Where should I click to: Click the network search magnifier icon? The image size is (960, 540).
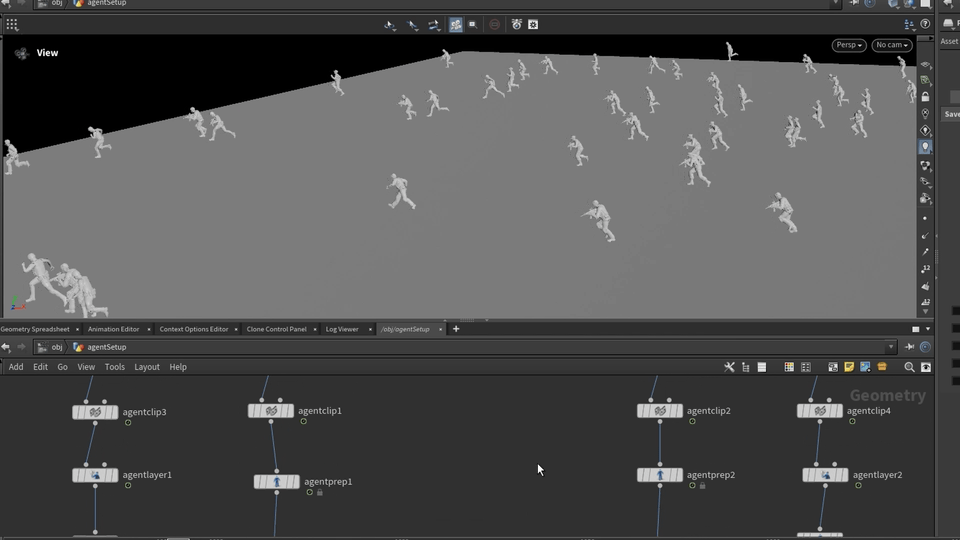point(909,367)
